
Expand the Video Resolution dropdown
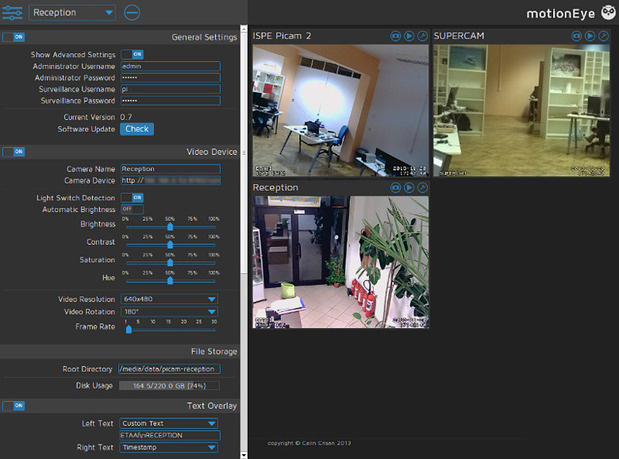(169, 299)
